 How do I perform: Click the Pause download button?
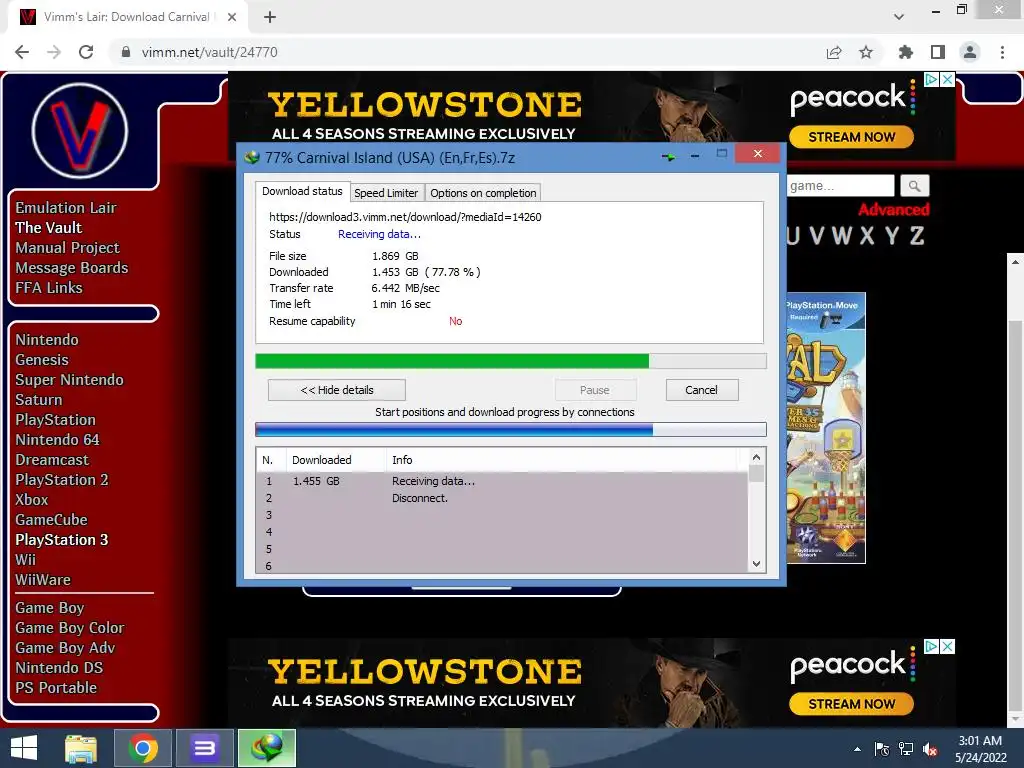[595, 390]
